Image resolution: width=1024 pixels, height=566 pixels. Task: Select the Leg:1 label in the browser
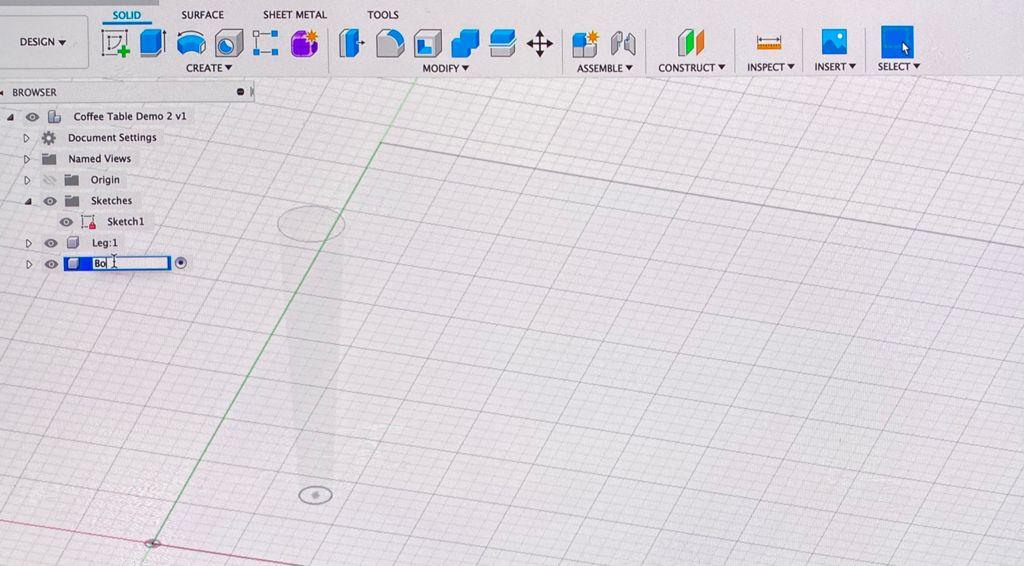pyautogui.click(x=104, y=242)
